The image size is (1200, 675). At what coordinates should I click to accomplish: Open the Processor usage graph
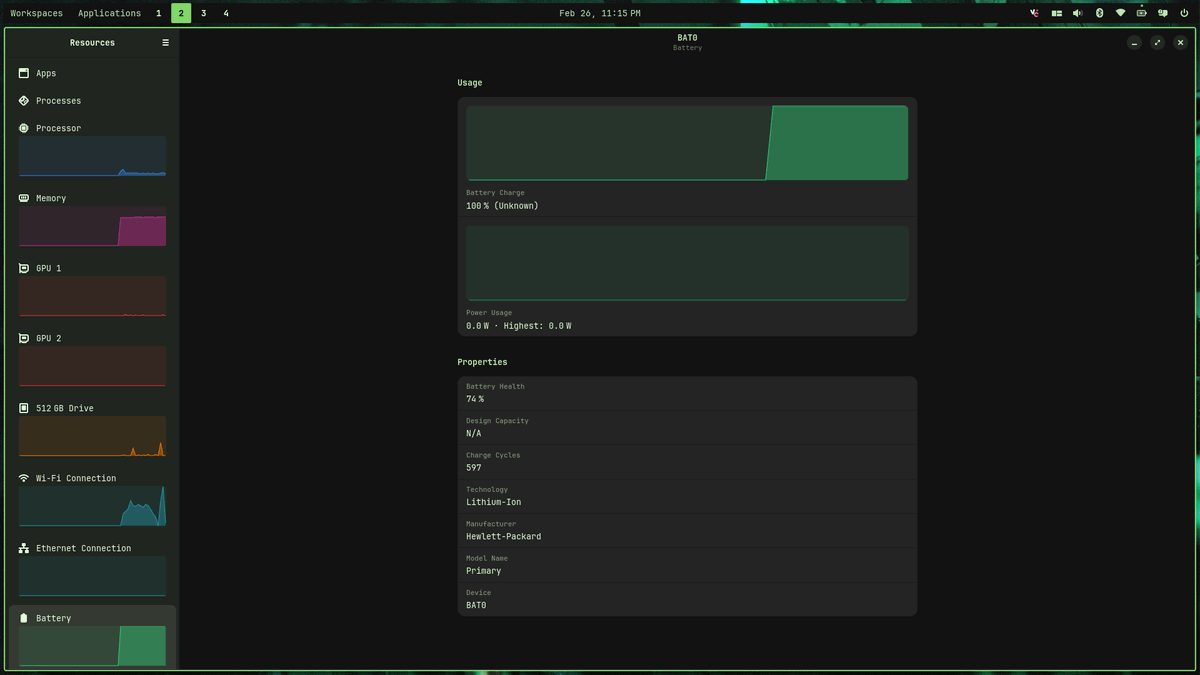pos(92,156)
